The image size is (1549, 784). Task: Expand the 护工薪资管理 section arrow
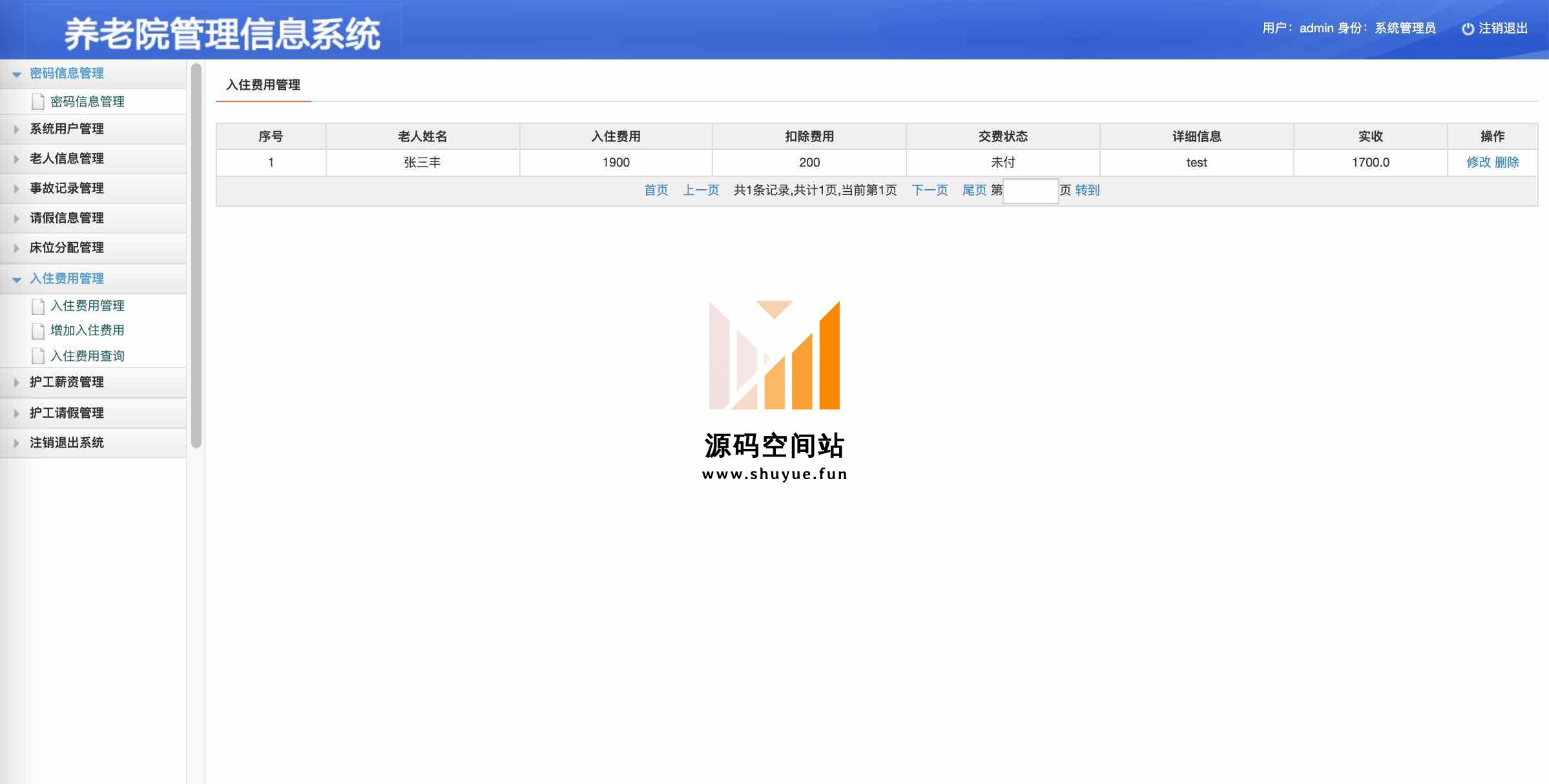[x=16, y=382]
